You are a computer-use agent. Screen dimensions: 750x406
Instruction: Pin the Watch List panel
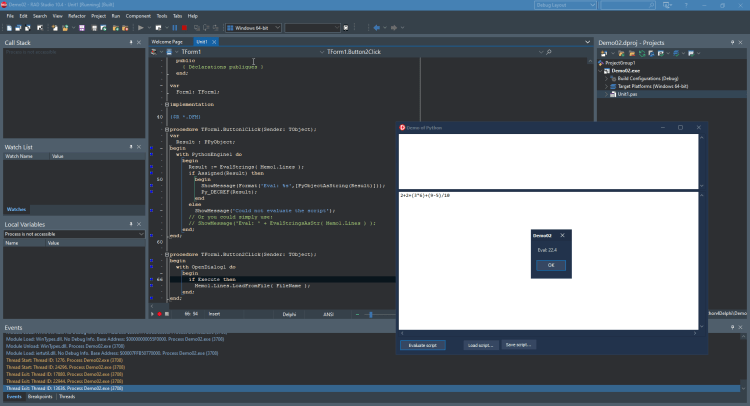[131, 147]
